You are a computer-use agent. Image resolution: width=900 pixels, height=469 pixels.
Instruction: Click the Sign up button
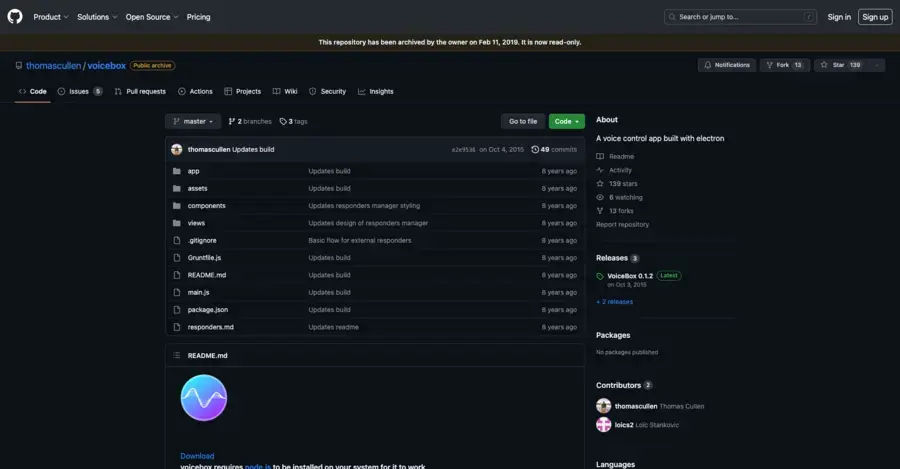coord(875,17)
